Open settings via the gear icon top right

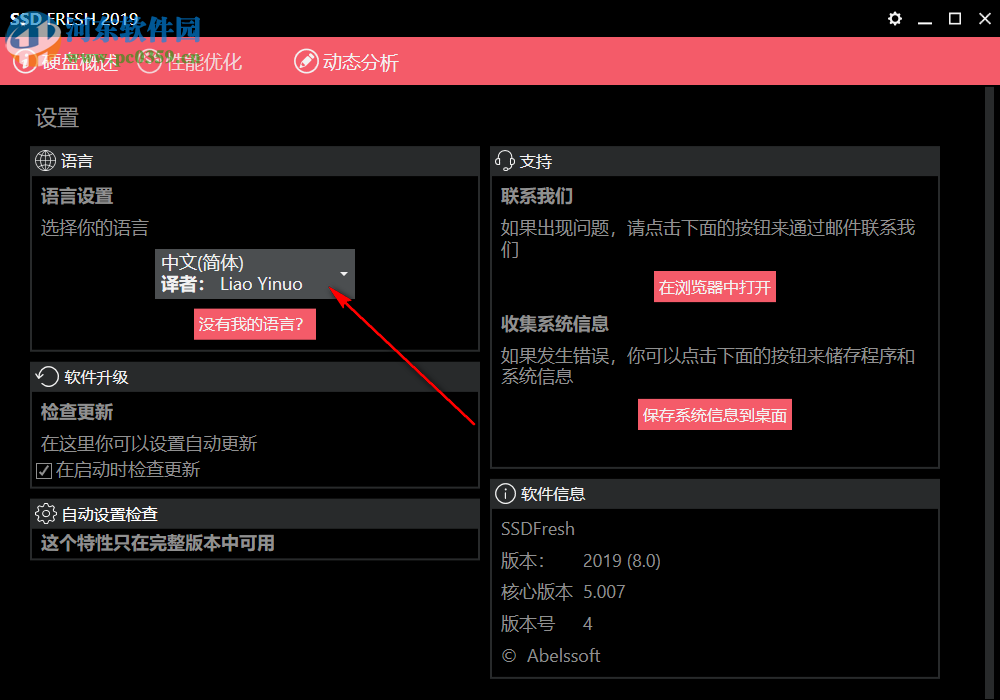[894, 18]
